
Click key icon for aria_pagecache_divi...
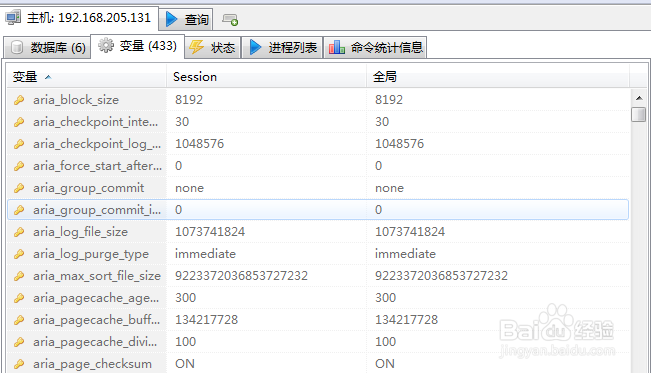pos(19,342)
